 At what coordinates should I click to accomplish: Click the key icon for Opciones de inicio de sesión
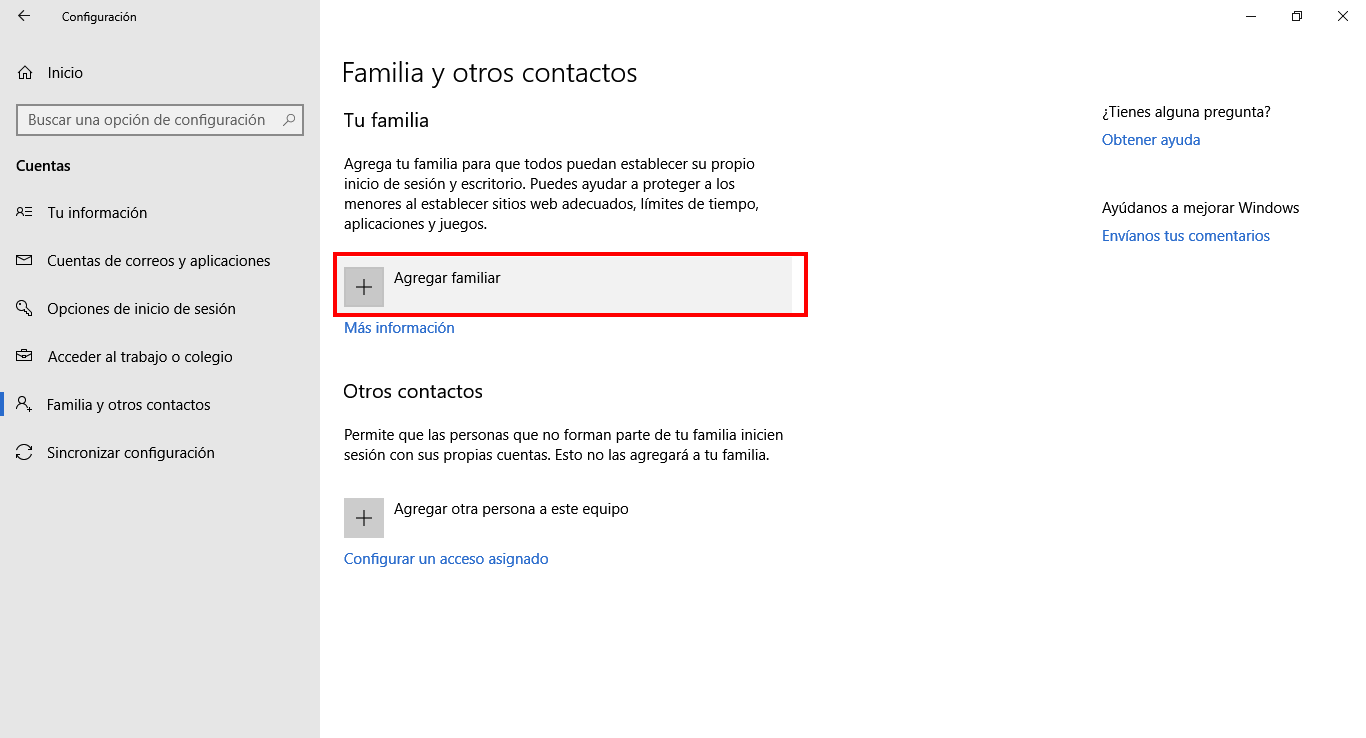[x=25, y=309]
